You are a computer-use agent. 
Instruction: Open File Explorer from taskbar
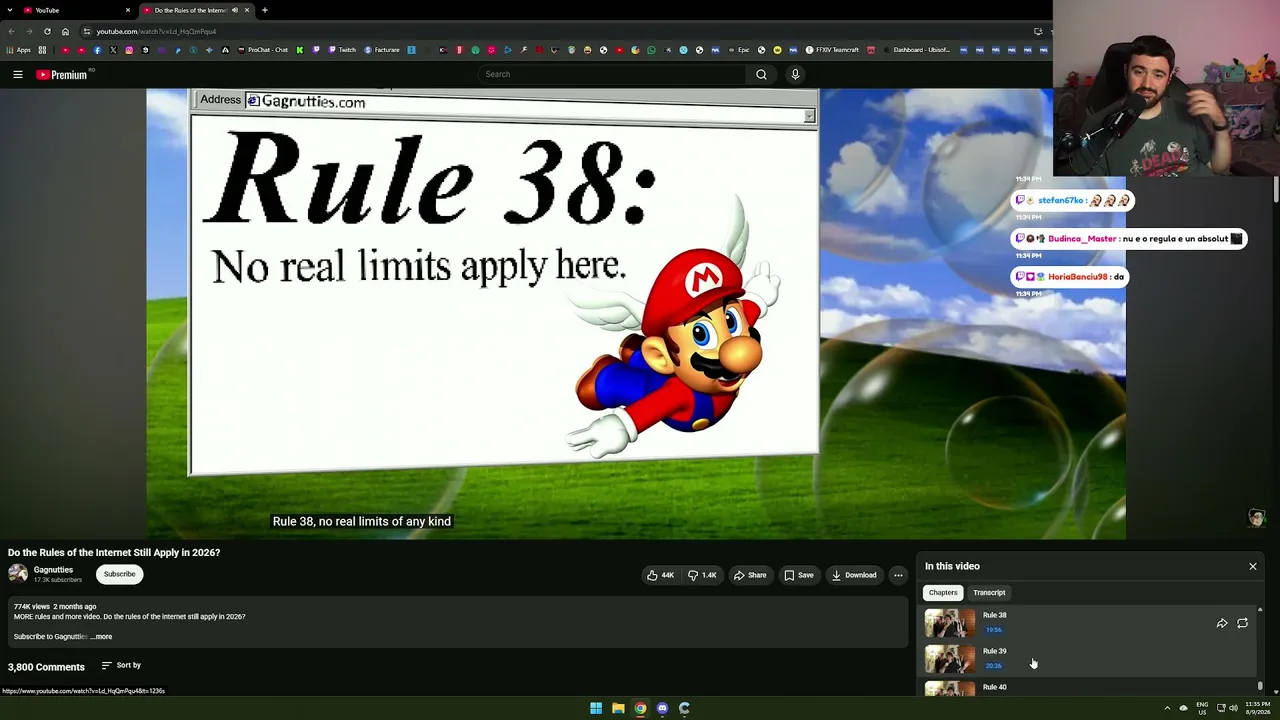pos(618,708)
